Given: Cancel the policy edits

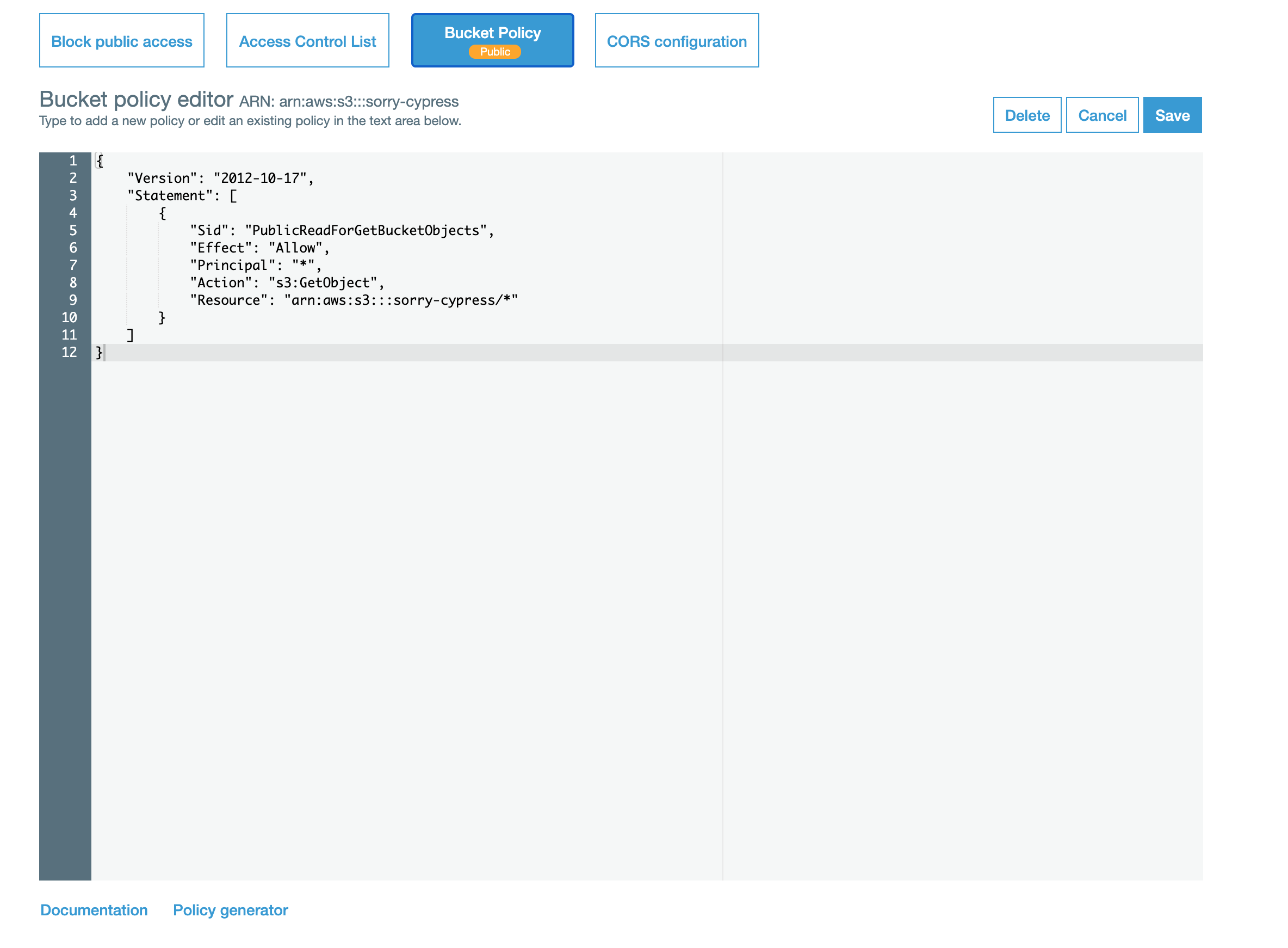Looking at the screenshot, I should pyautogui.click(x=1101, y=115).
